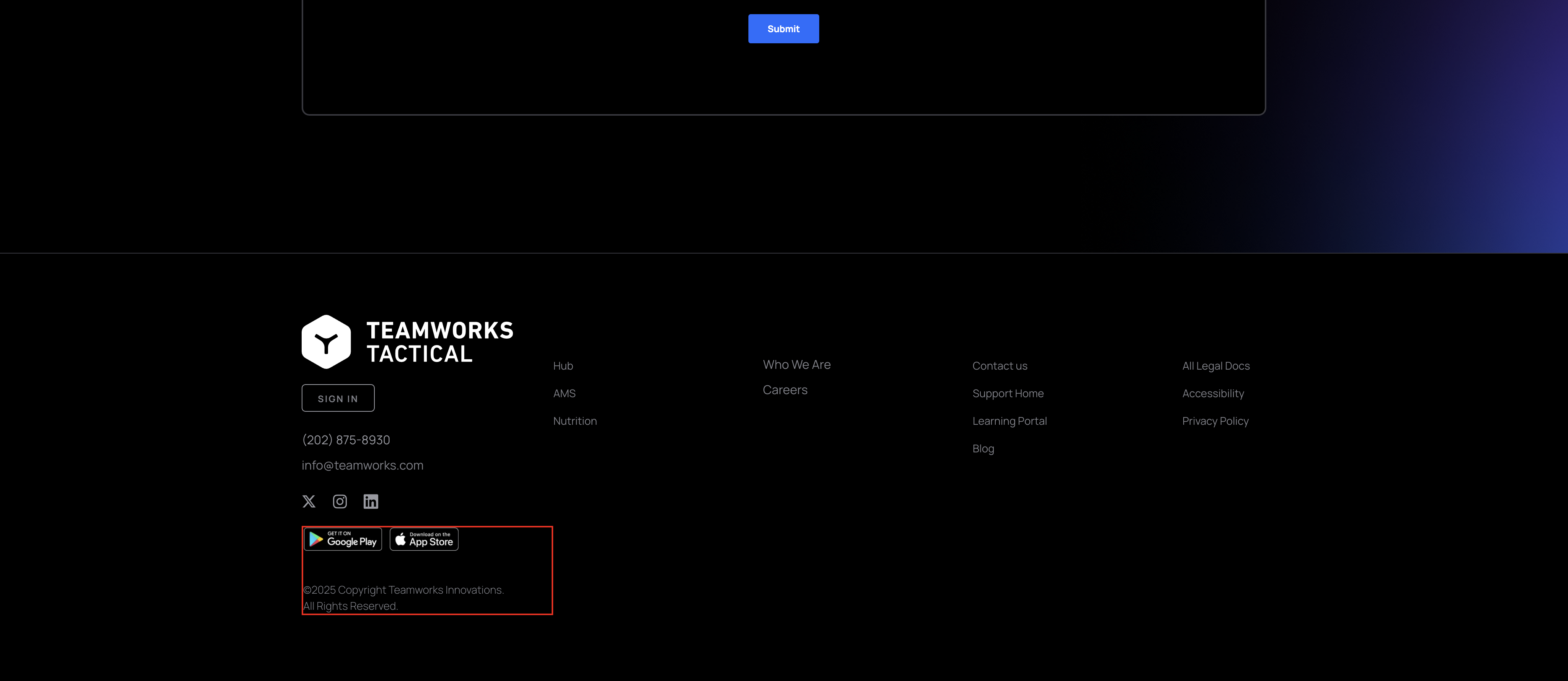Visit the Who We Are page
The height and width of the screenshot is (681, 1568).
[x=796, y=365]
